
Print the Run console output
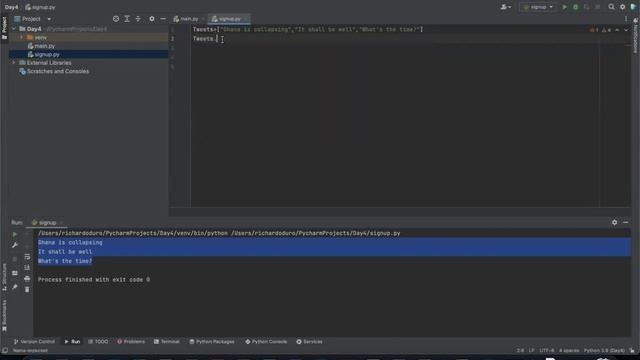(27, 278)
